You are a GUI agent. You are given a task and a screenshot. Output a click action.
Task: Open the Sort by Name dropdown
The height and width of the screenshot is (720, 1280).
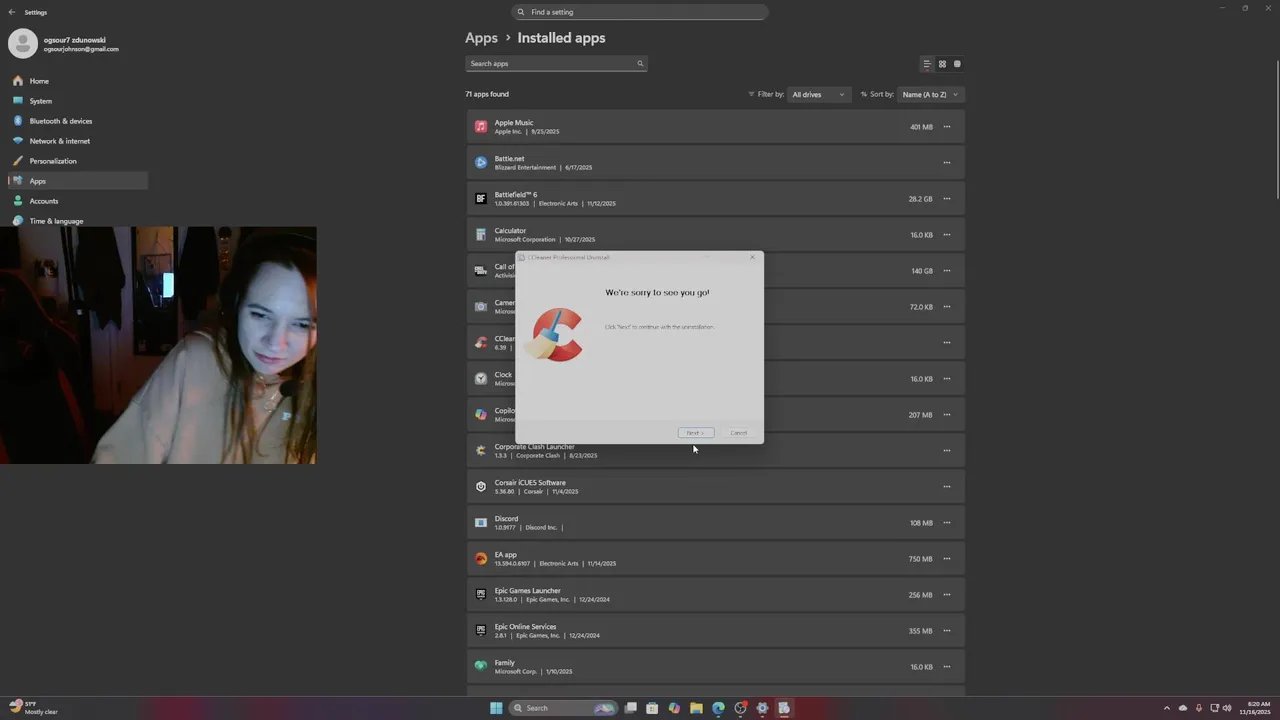[x=930, y=94]
